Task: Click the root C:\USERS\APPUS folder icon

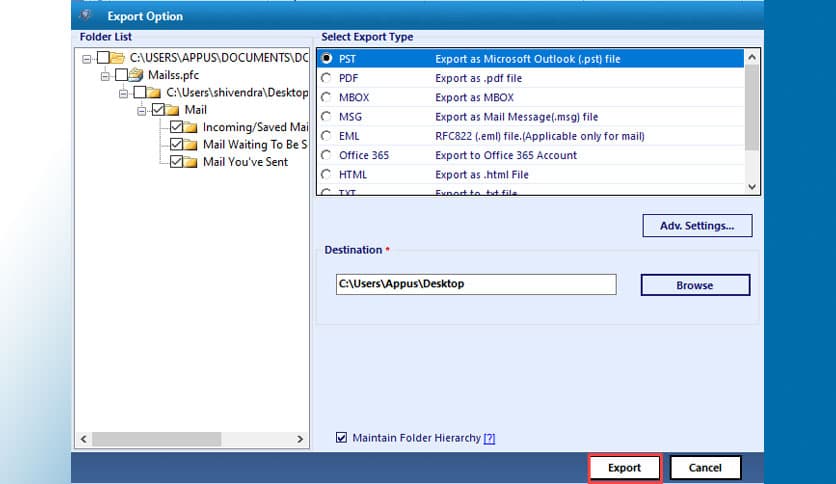Action: (117, 58)
